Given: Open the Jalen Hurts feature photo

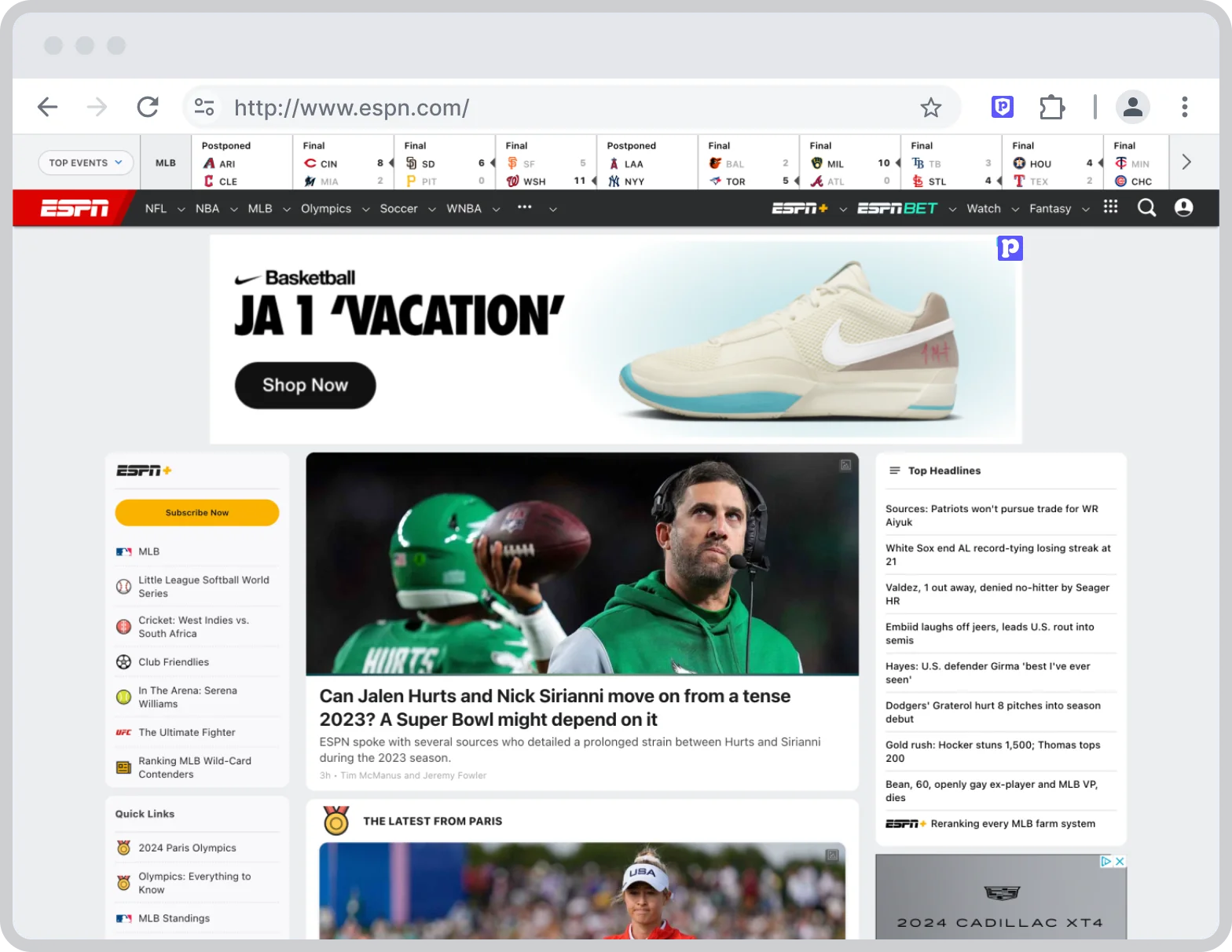Looking at the screenshot, I should click(x=582, y=563).
